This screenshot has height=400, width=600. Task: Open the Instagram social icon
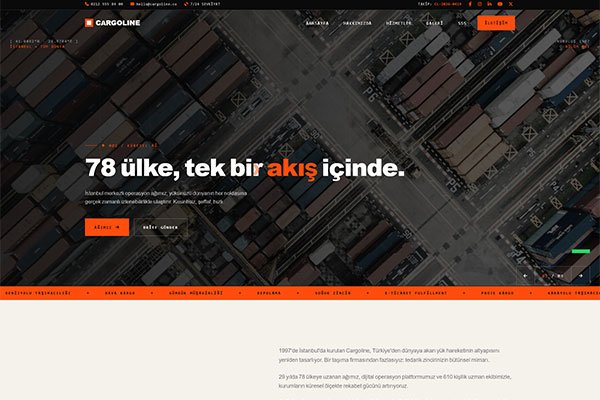coord(480,4)
